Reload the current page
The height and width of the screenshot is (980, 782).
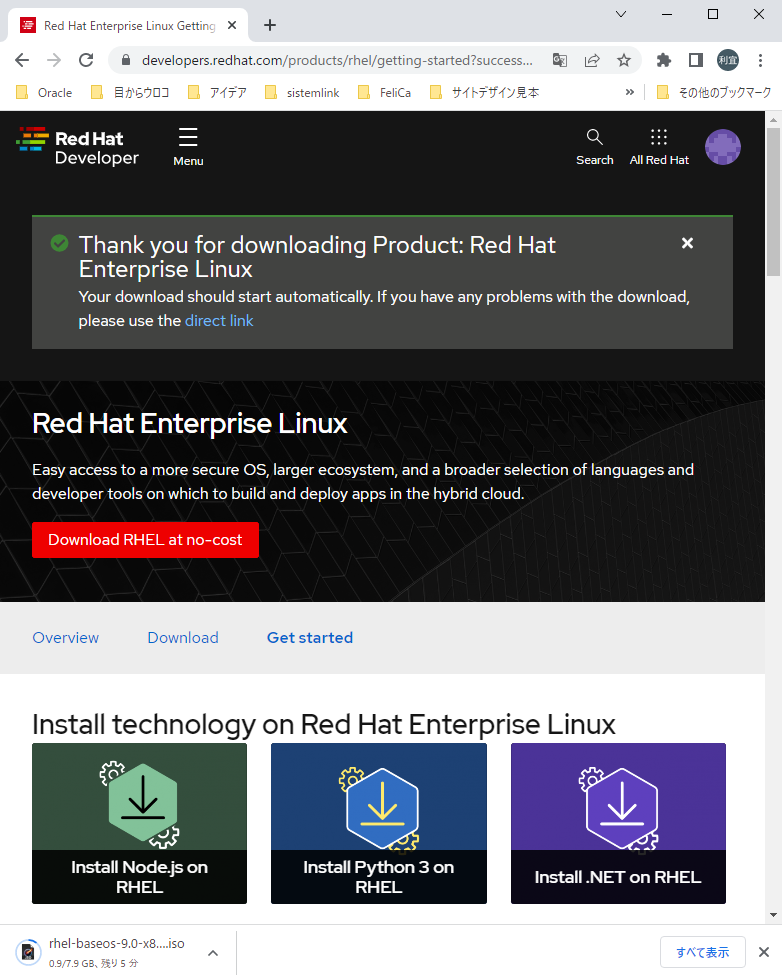point(86,60)
